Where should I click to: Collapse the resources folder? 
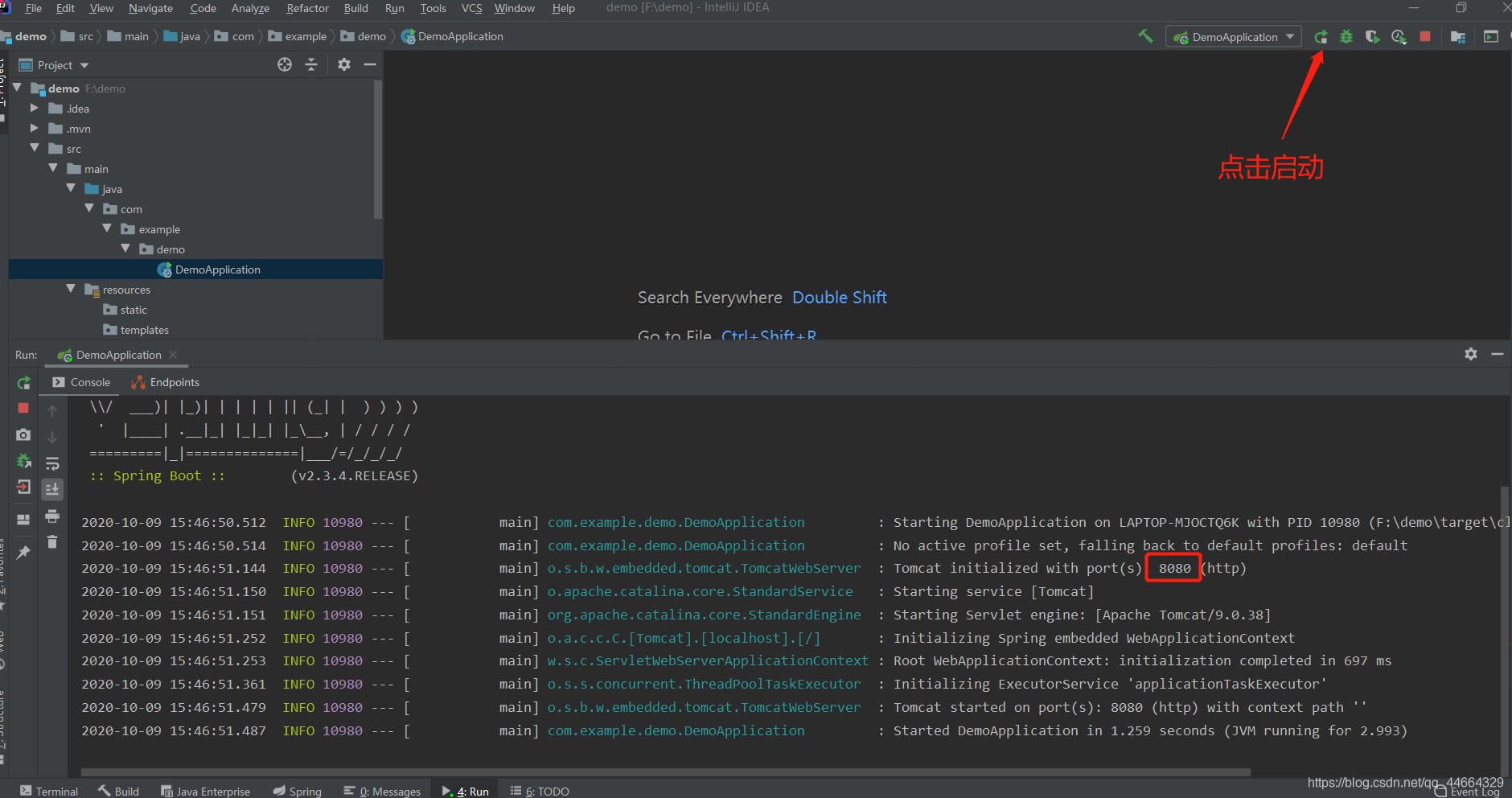[x=71, y=289]
